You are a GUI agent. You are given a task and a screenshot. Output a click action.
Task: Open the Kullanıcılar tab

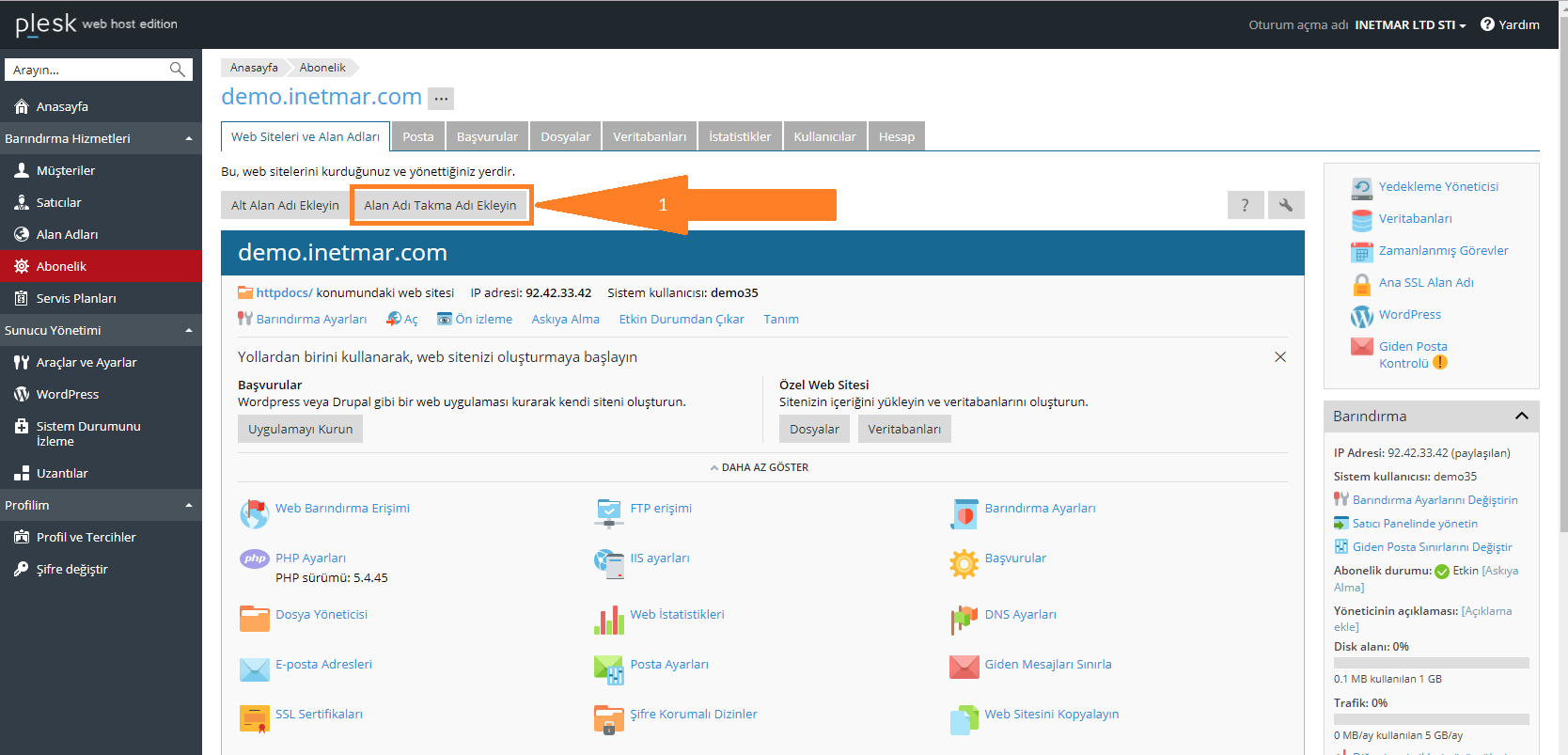824,136
